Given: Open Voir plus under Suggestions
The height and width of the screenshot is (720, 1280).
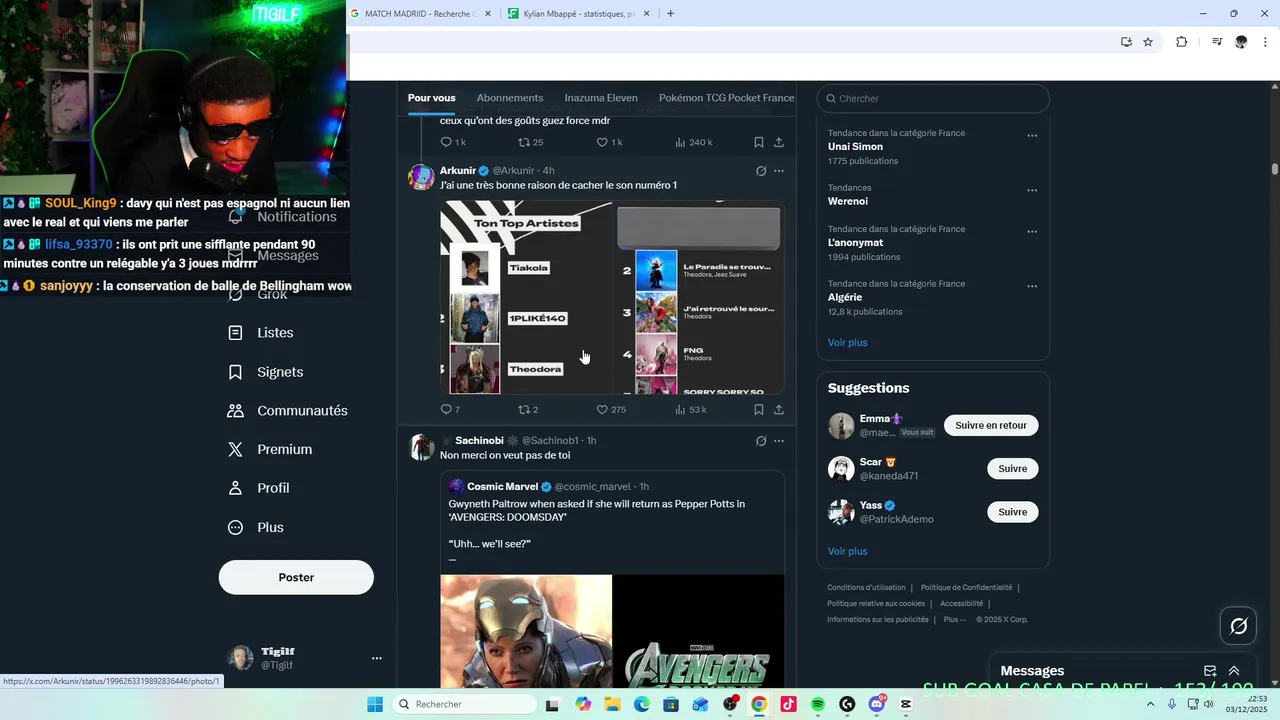Looking at the screenshot, I should click(847, 552).
